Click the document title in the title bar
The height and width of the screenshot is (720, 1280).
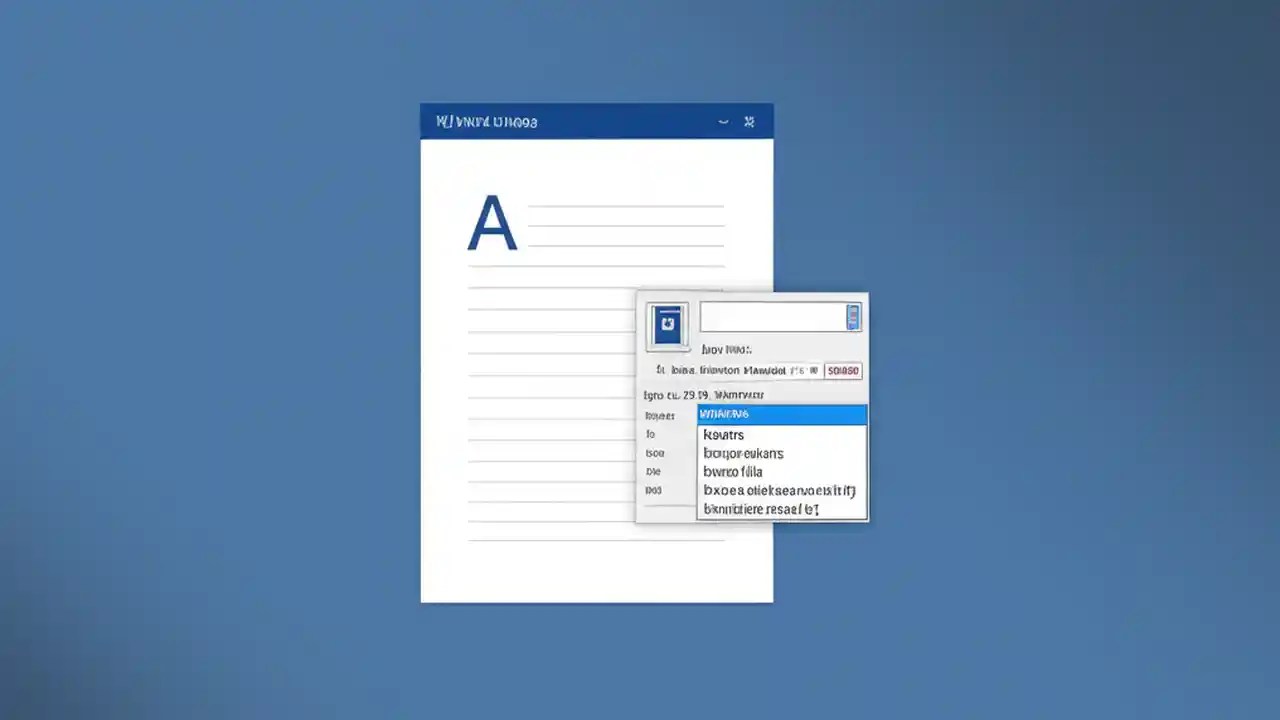click(487, 121)
